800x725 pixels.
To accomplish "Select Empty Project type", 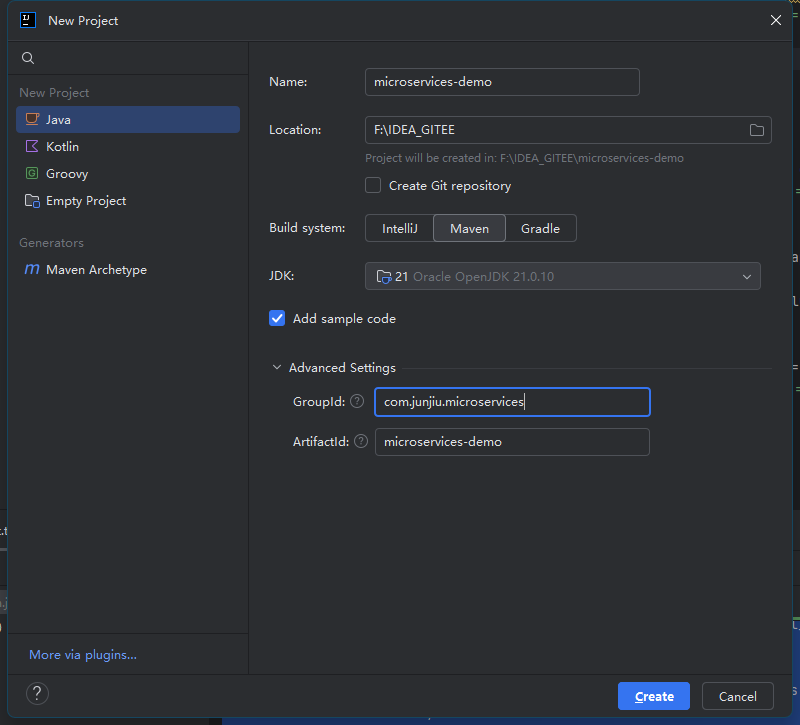I will (128, 201).
